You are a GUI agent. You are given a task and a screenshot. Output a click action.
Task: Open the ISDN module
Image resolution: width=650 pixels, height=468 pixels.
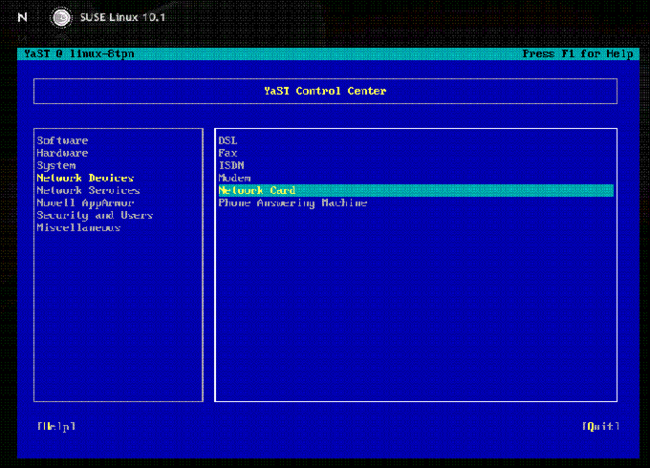point(231,165)
